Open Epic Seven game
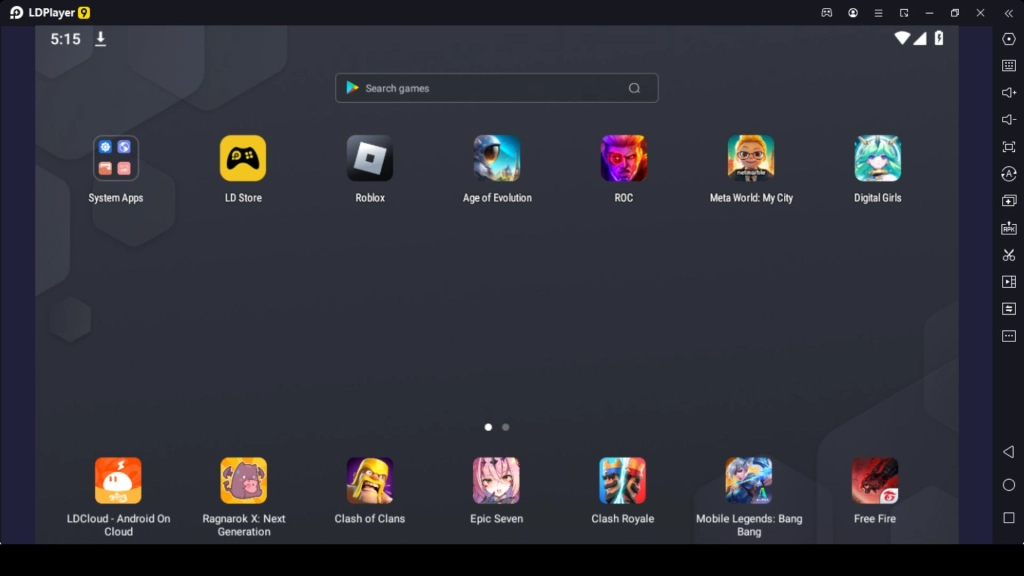This screenshot has width=1024, height=576. pos(496,481)
